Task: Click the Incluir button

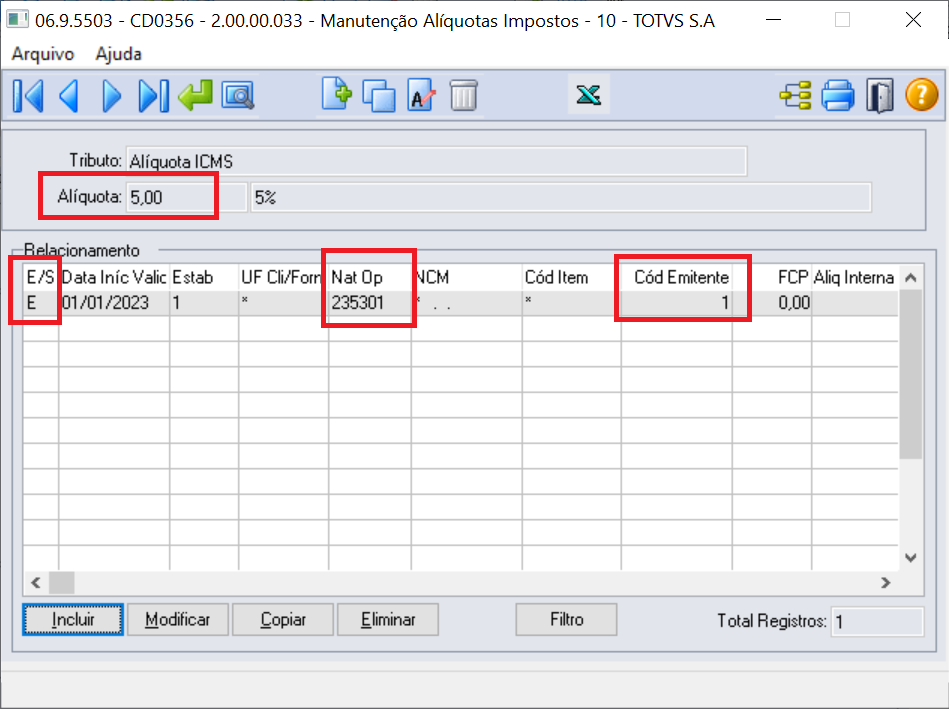Action: coord(73,619)
